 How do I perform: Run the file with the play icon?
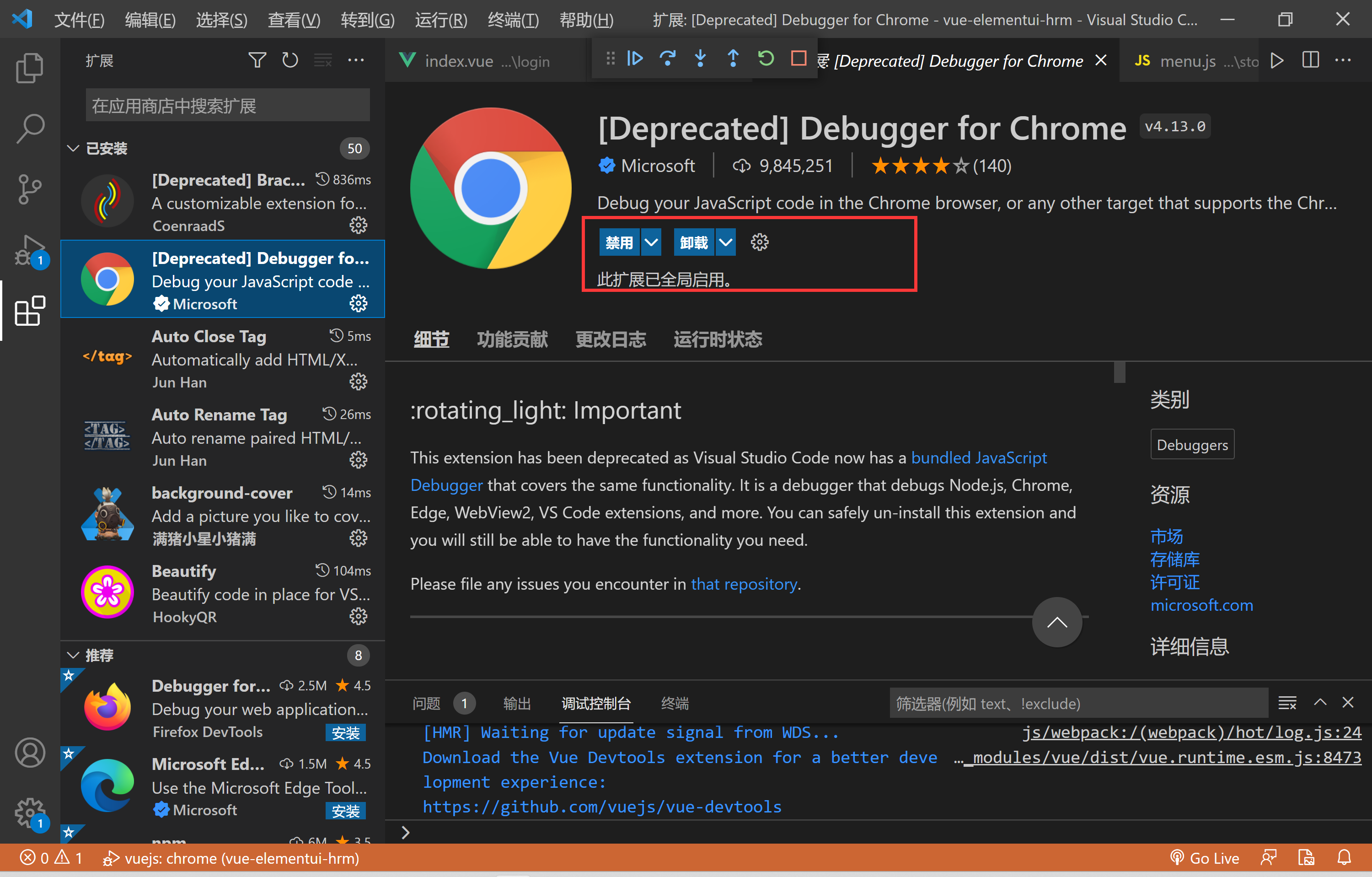(x=1277, y=60)
